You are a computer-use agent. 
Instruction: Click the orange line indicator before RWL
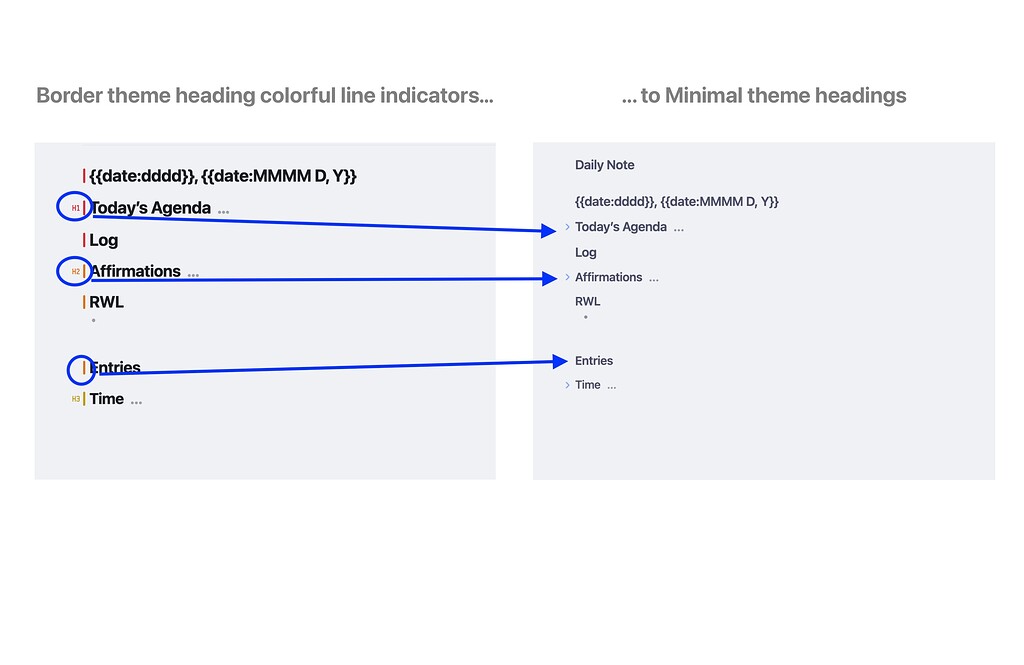[x=84, y=301]
